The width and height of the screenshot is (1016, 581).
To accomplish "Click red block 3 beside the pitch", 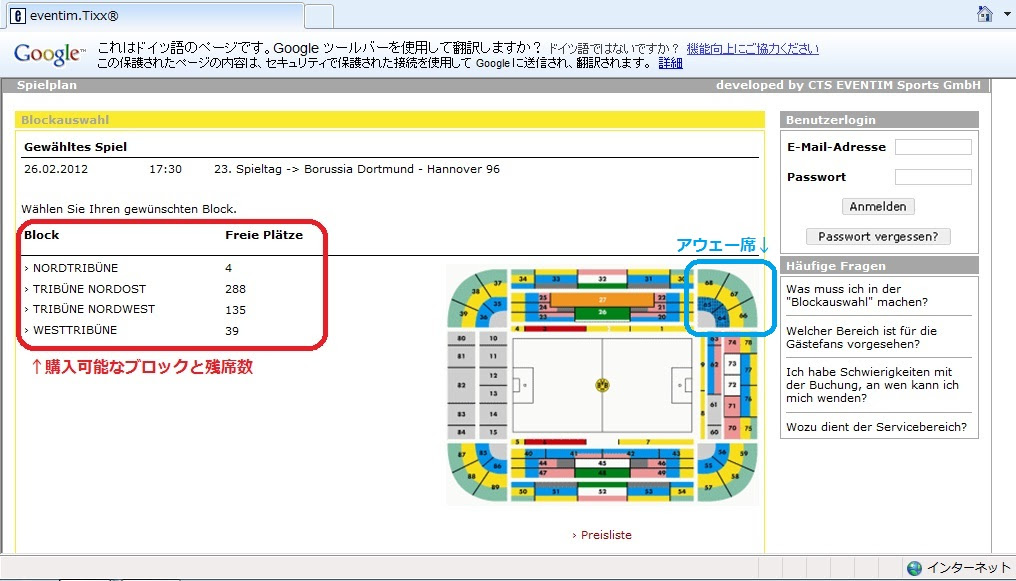I will tap(555, 329).
